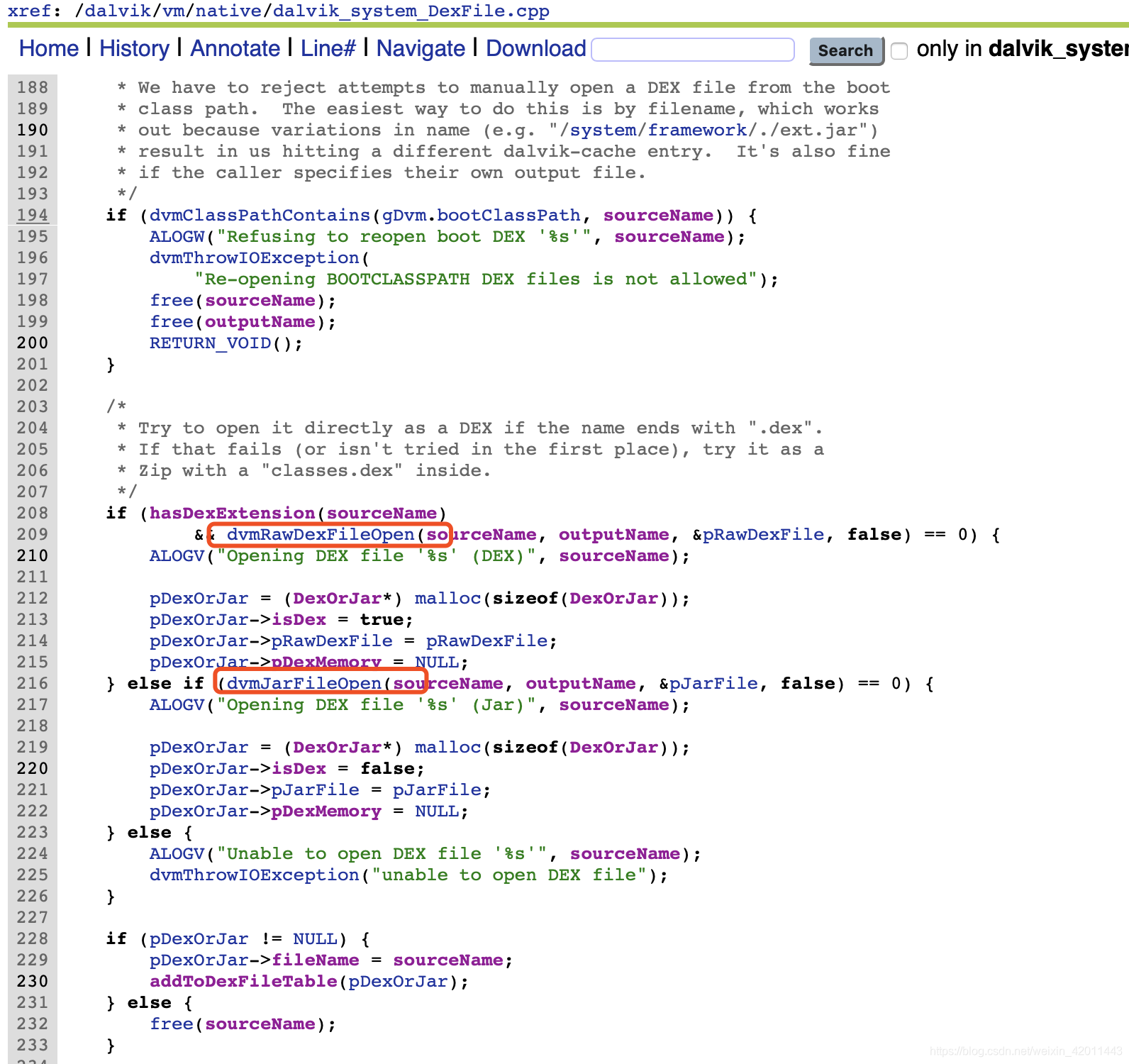This screenshot has width=1129, height=1064.
Task: Click ALOGW symbol on line 195
Action: tap(177, 236)
